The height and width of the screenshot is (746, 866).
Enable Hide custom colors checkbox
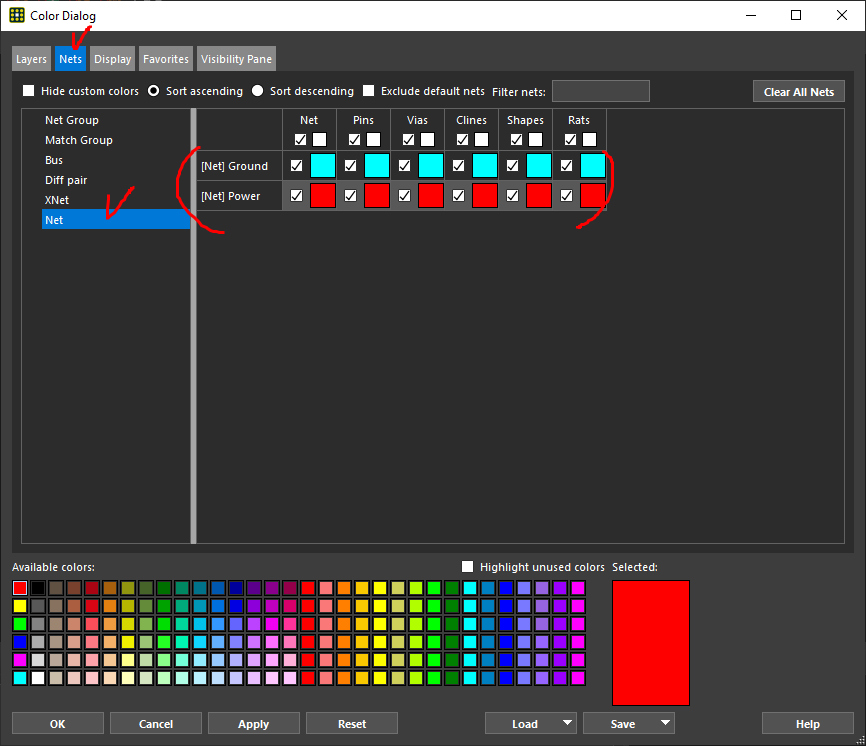29,91
